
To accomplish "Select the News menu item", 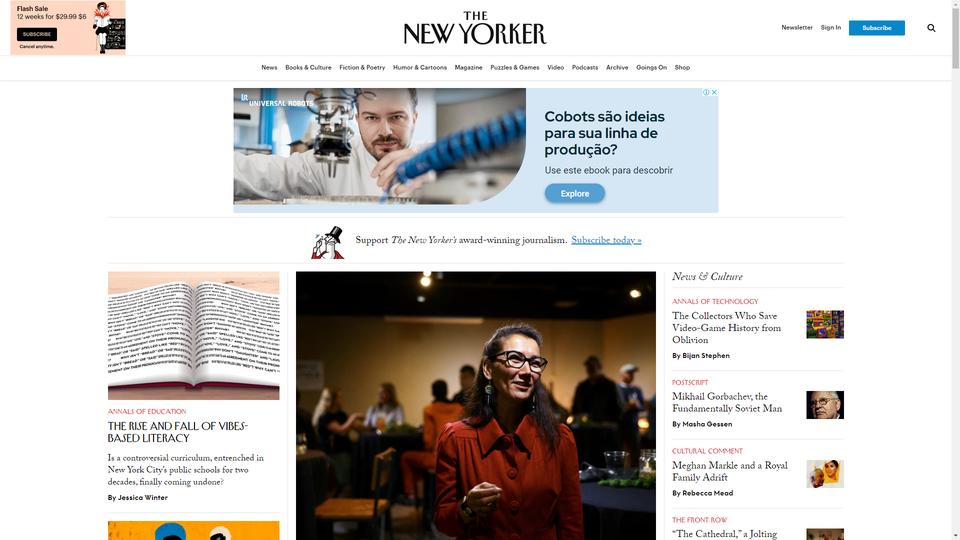I will point(269,67).
